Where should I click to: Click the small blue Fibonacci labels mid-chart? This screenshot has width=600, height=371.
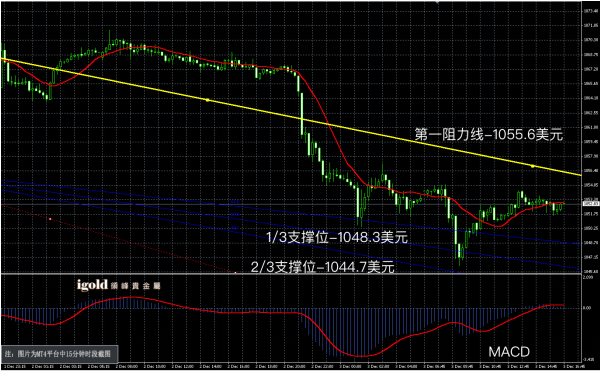(235, 214)
